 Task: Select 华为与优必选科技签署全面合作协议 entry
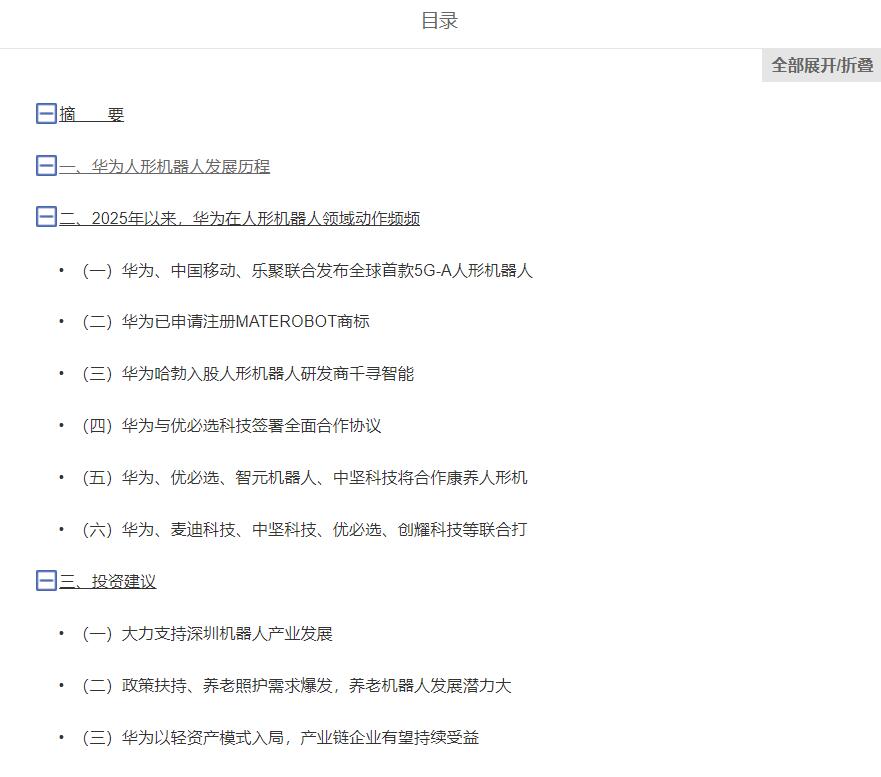pyautogui.click(x=231, y=425)
